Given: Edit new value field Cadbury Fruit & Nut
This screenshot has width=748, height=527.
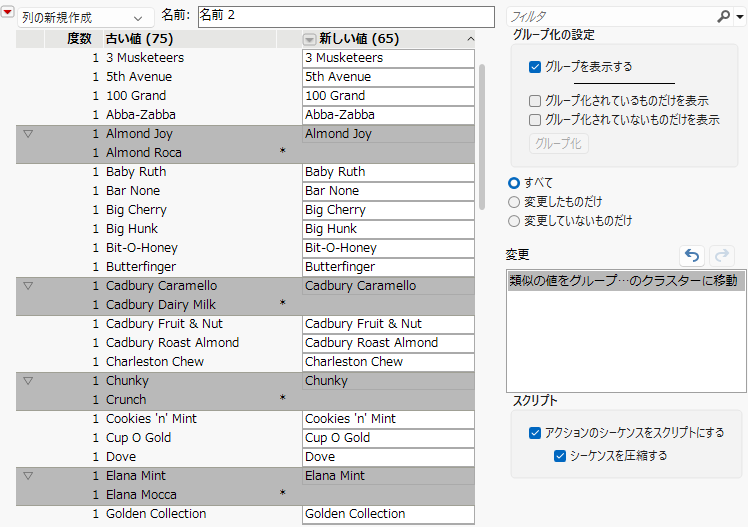Looking at the screenshot, I should coord(388,324).
